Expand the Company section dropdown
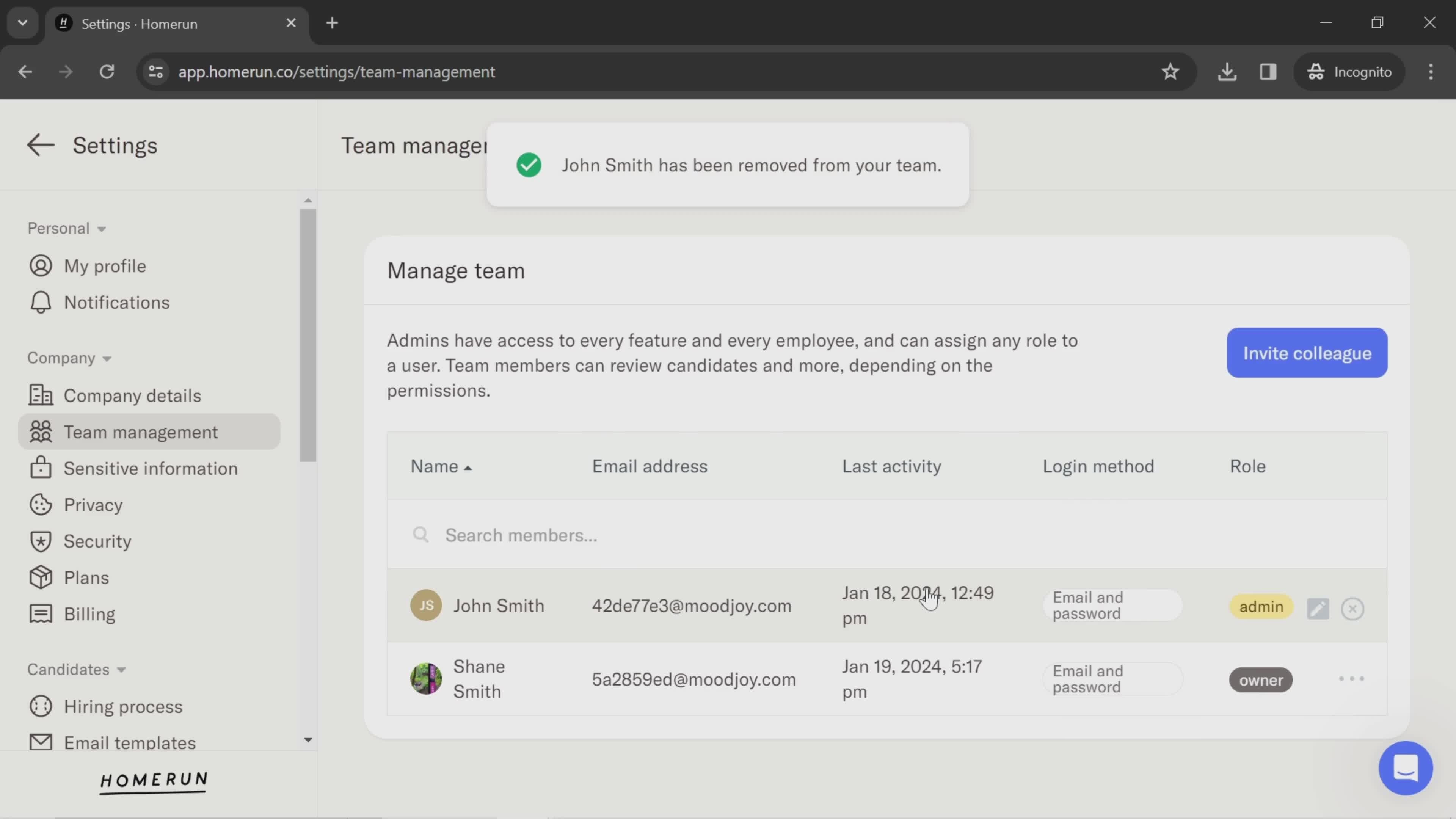The height and width of the screenshot is (819, 1456). 67,358
